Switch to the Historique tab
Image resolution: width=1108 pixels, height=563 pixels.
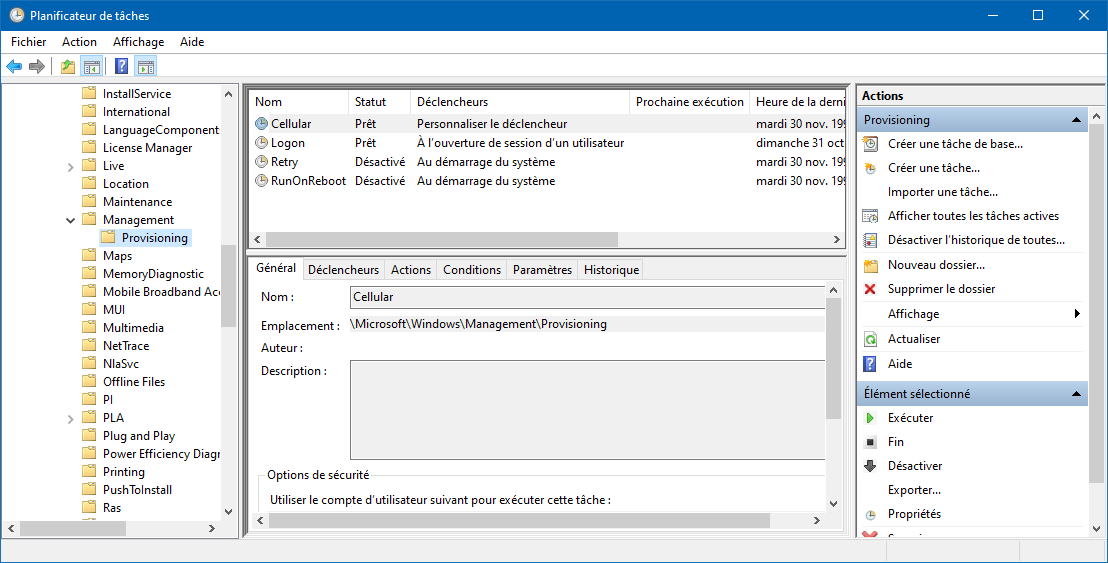[x=612, y=270]
